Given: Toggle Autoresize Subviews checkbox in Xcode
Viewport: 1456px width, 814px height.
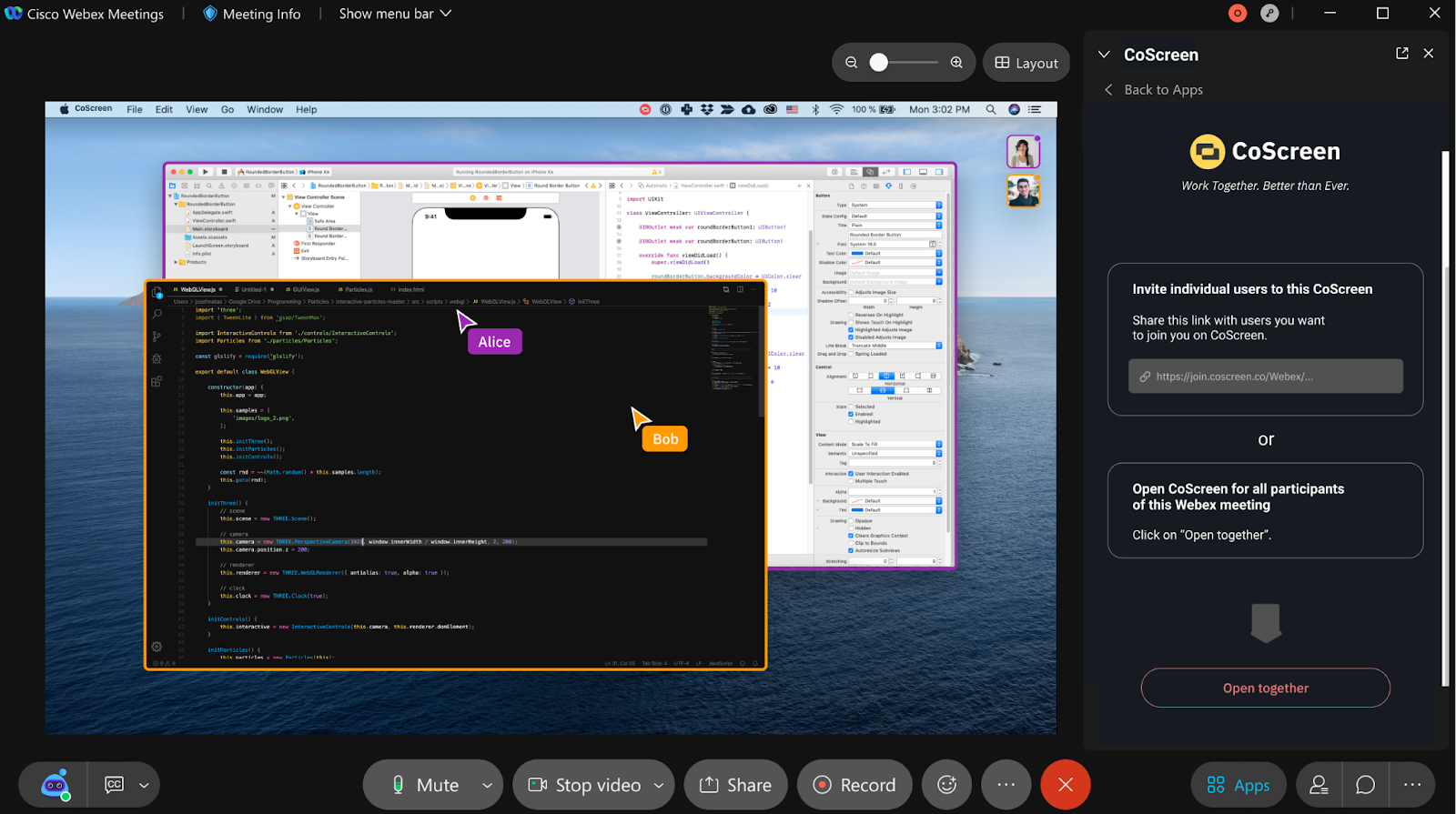Looking at the screenshot, I should [x=851, y=550].
